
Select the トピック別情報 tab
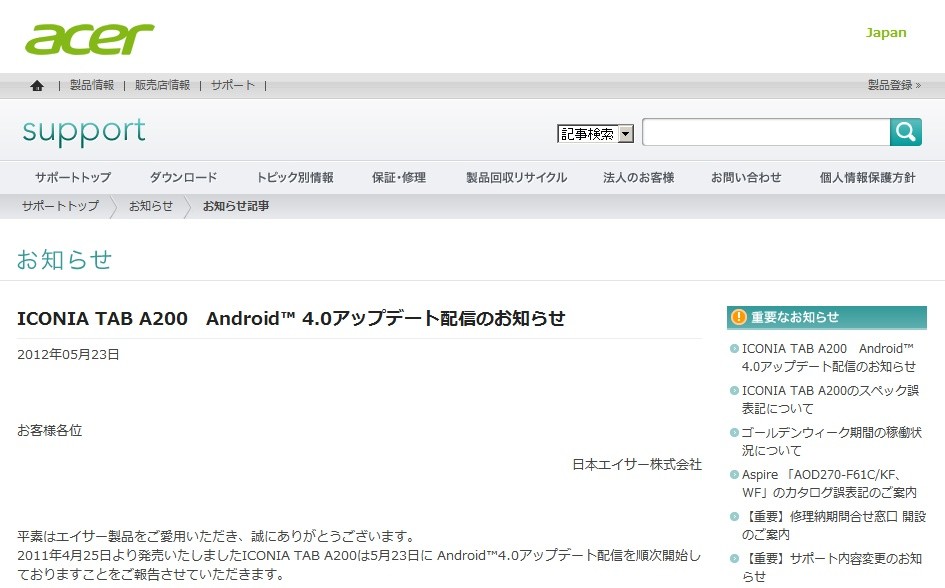coord(295,177)
